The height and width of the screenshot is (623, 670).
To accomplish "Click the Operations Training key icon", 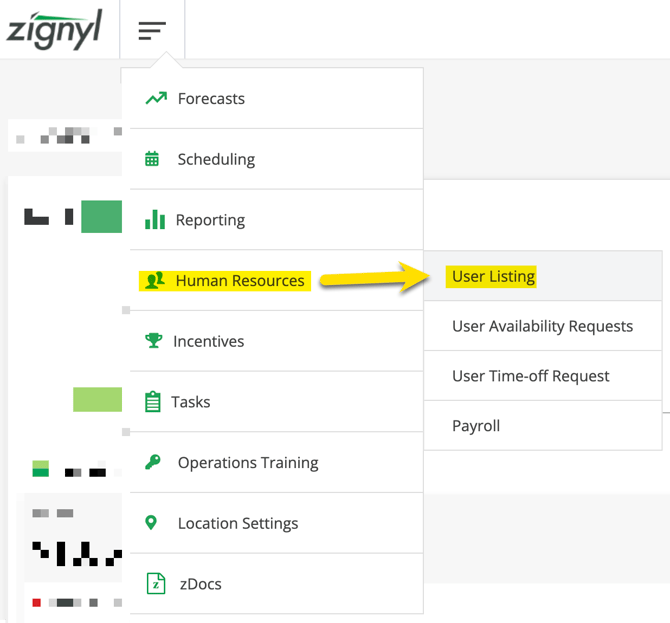I will pos(152,463).
